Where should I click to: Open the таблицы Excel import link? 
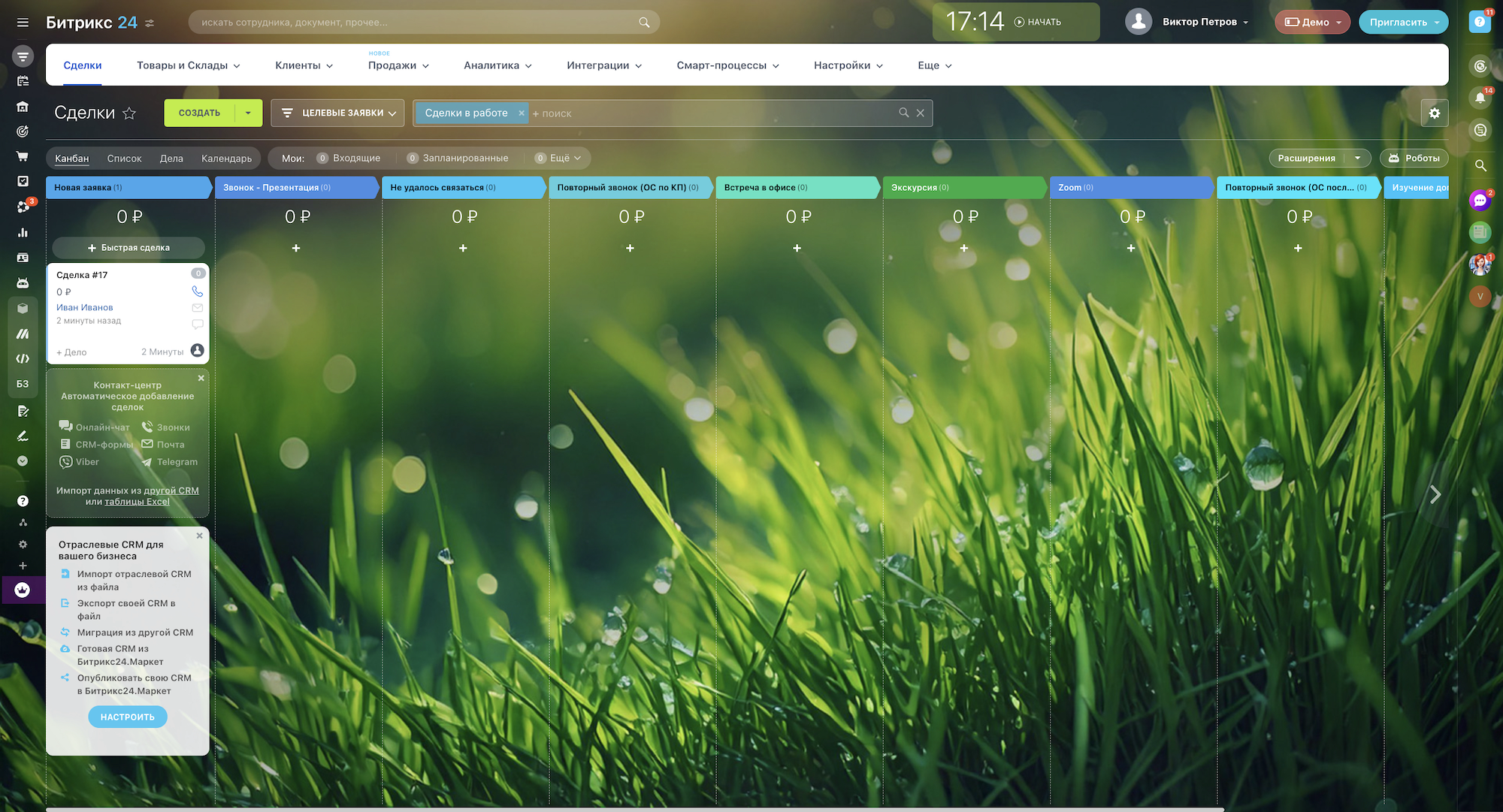(x=137, y=502)
